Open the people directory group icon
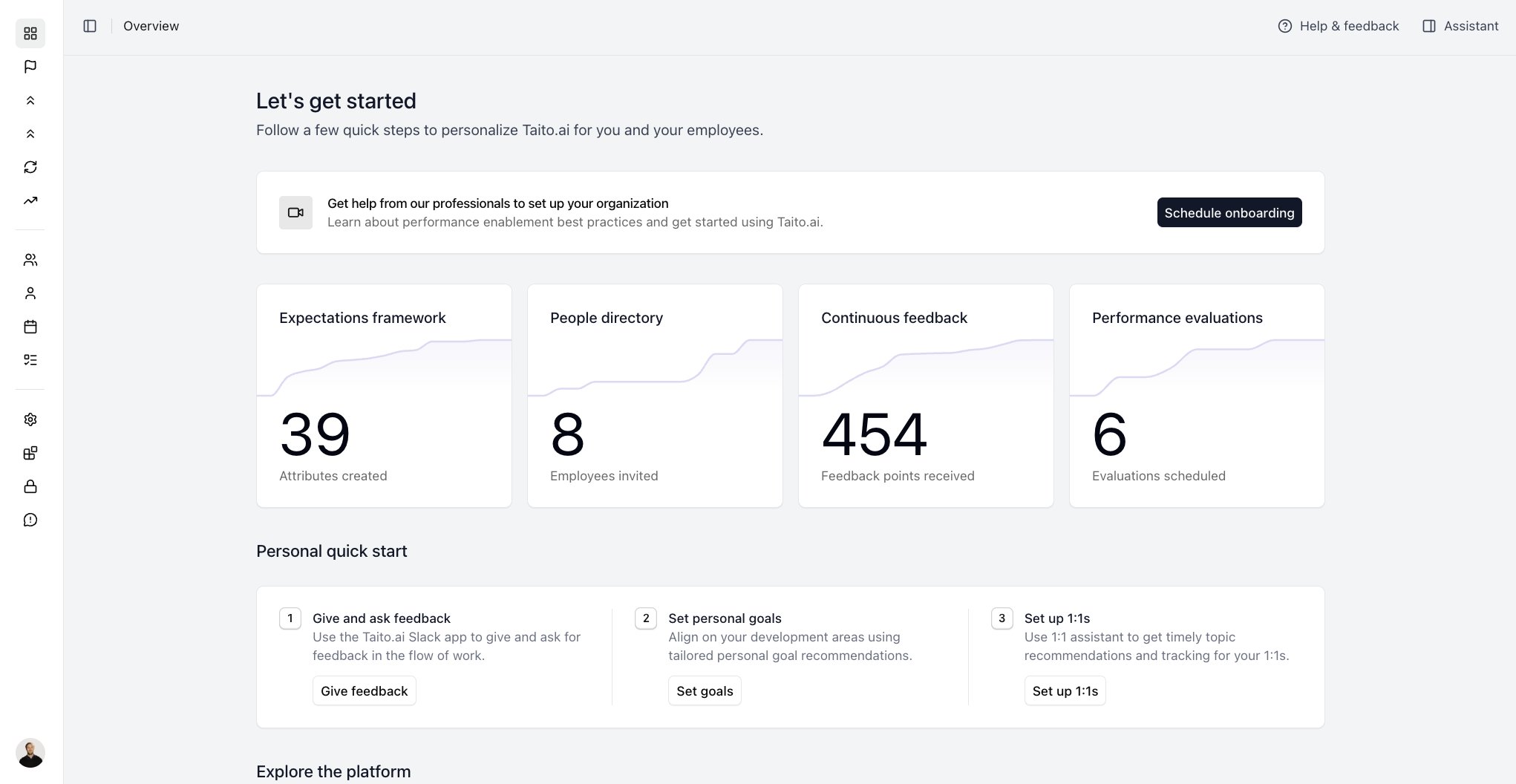 tap(30, 259)
